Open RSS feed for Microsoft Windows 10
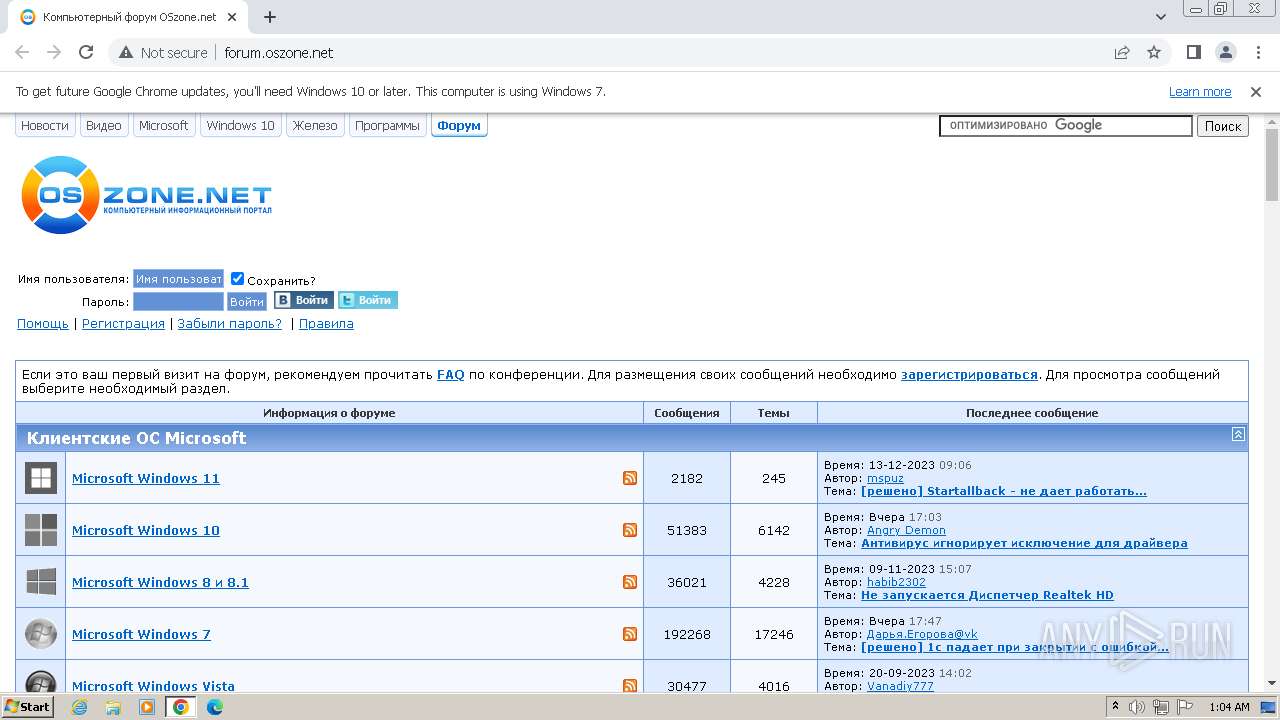 click(630, 530)
